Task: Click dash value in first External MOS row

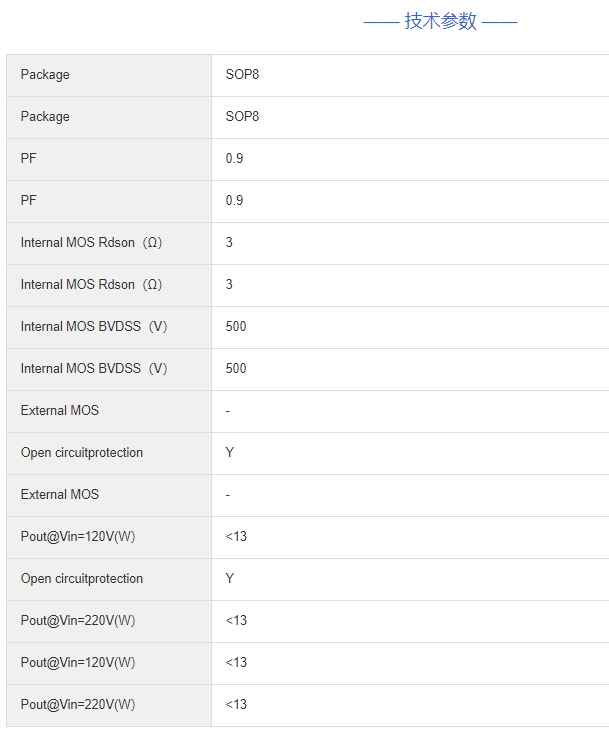Action: tap(228, 411)
